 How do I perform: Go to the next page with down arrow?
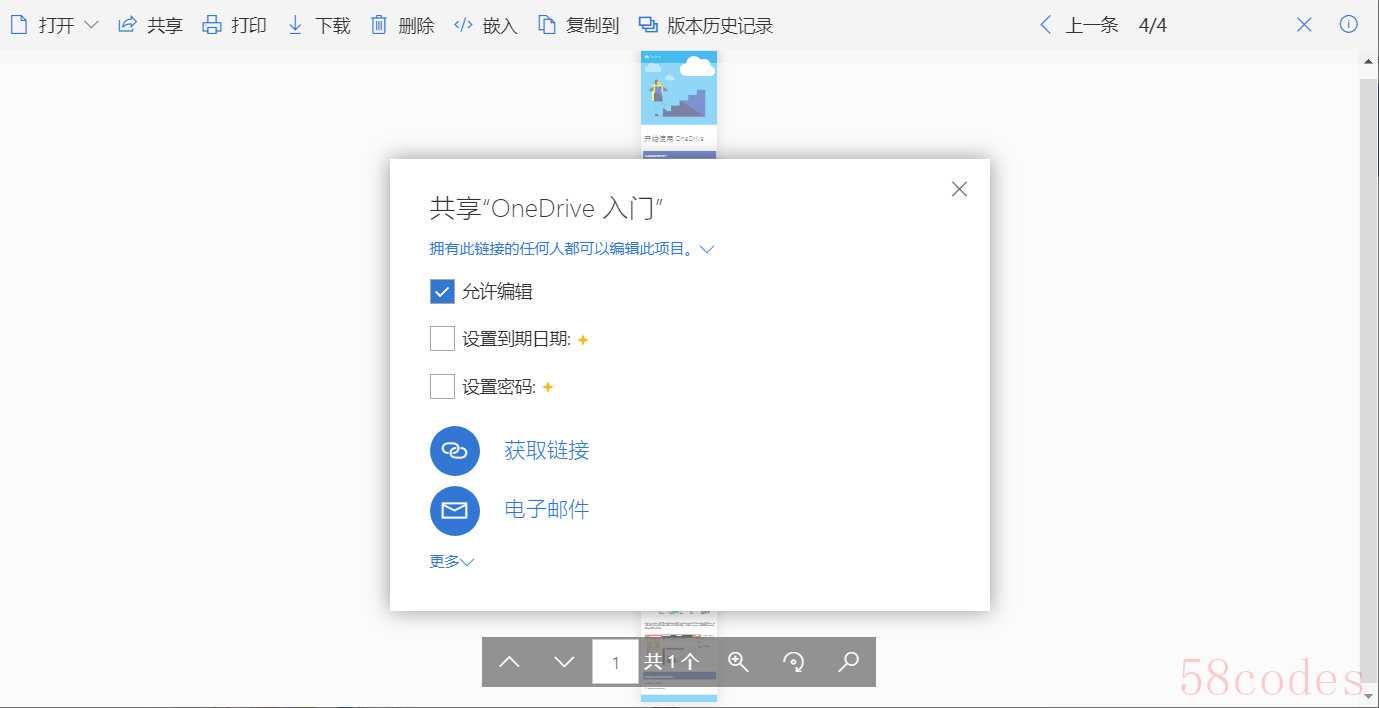coord(564,662)
